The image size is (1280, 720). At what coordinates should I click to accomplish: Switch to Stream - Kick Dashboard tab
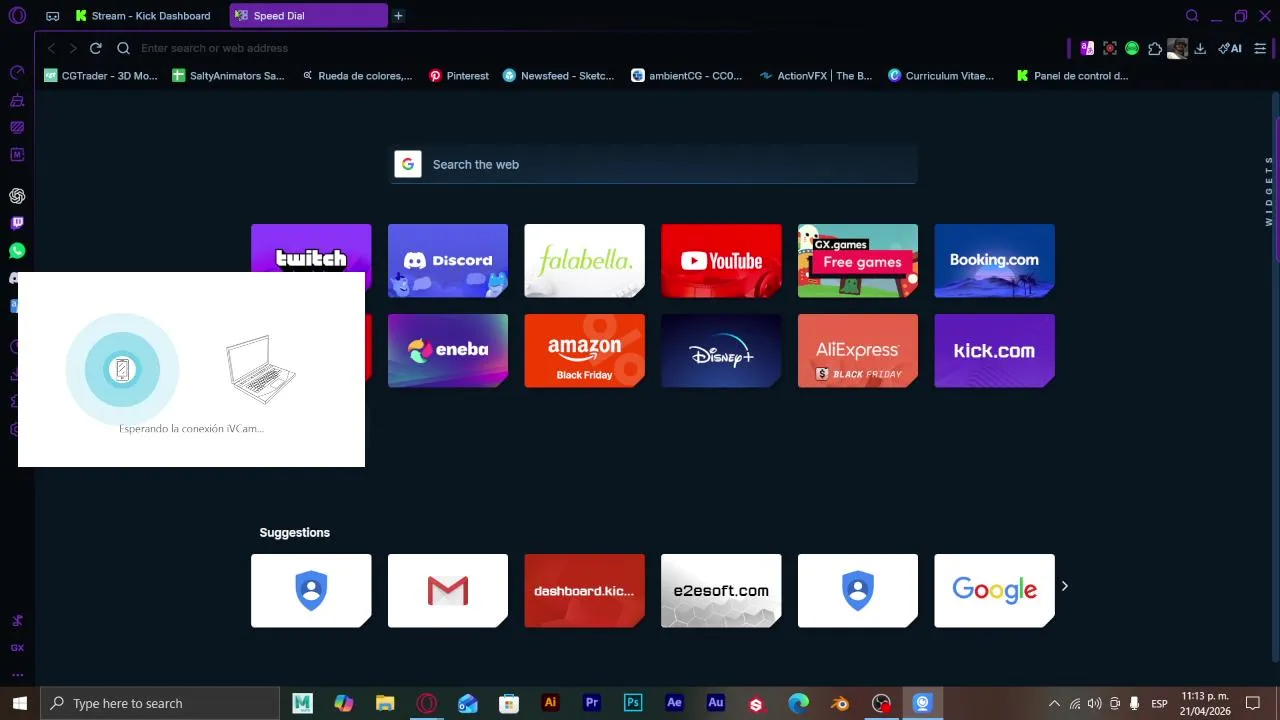click(x=146, y=16)
